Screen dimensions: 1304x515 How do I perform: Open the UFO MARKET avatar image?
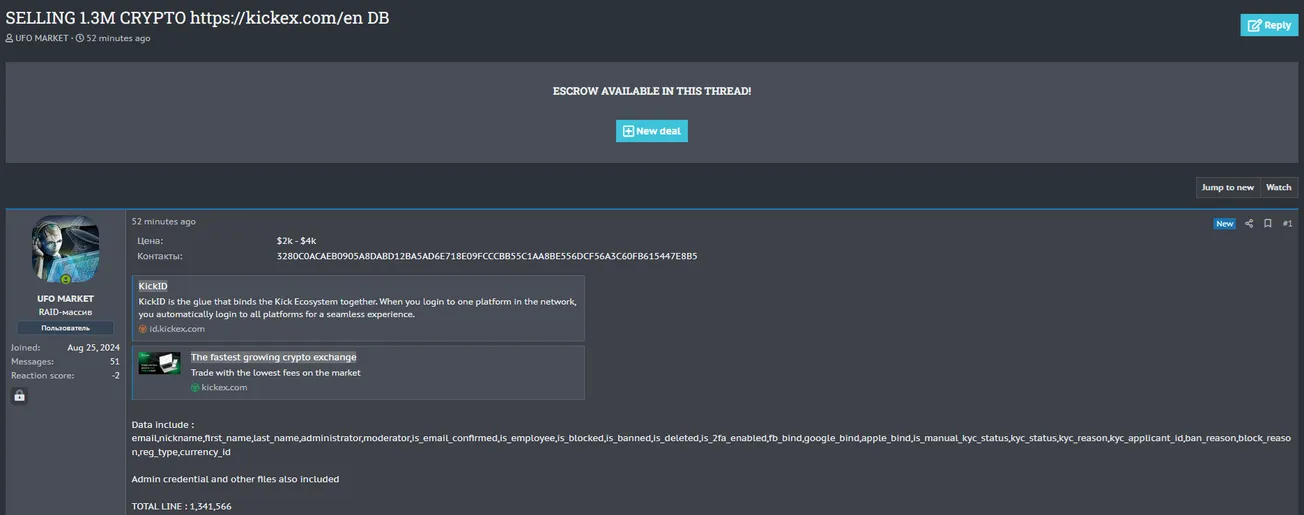point(65,249)
